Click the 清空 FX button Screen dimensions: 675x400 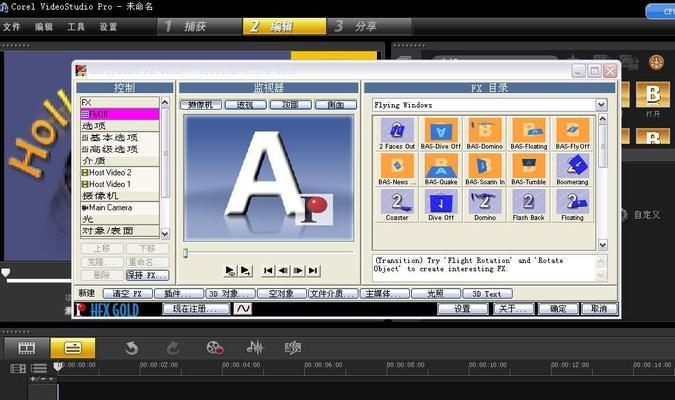click(127, 294)
